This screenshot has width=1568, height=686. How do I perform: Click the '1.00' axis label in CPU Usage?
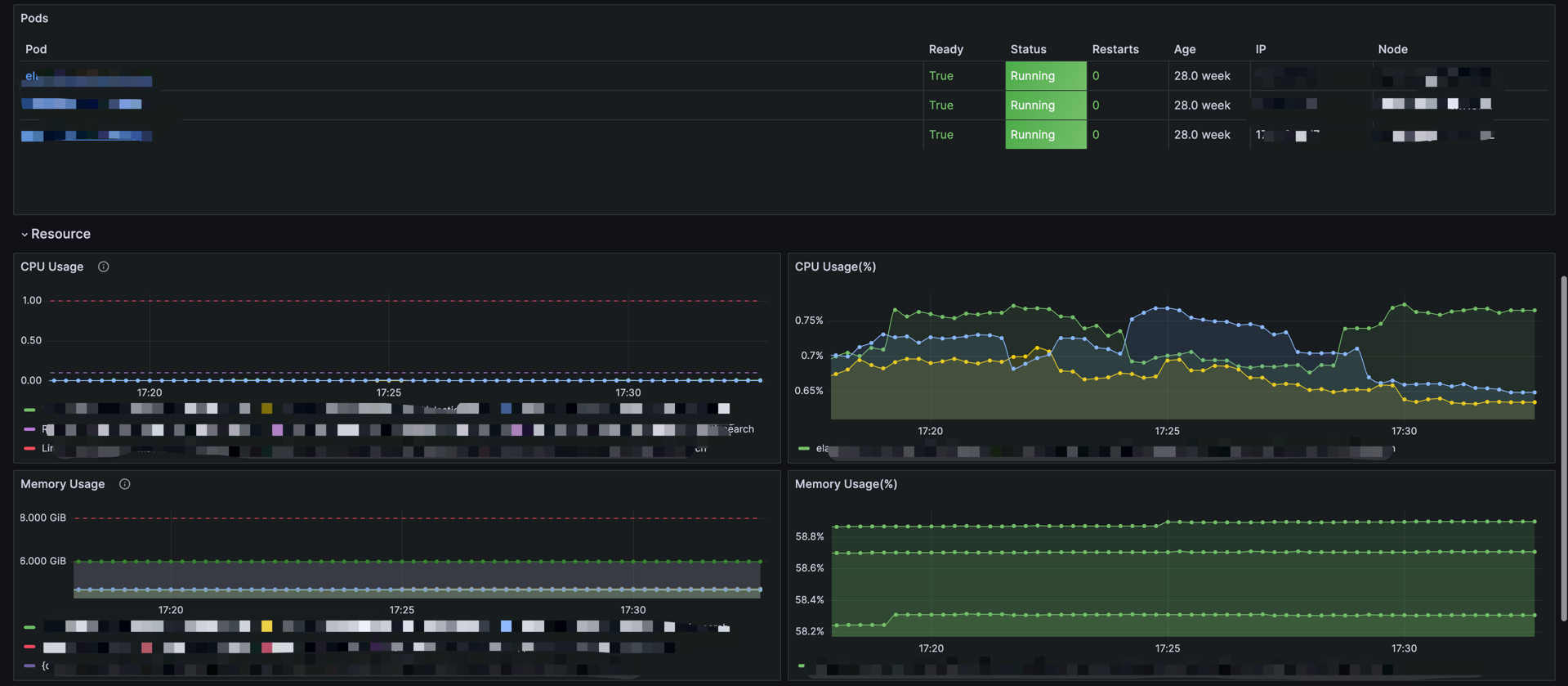coord(32,301)
